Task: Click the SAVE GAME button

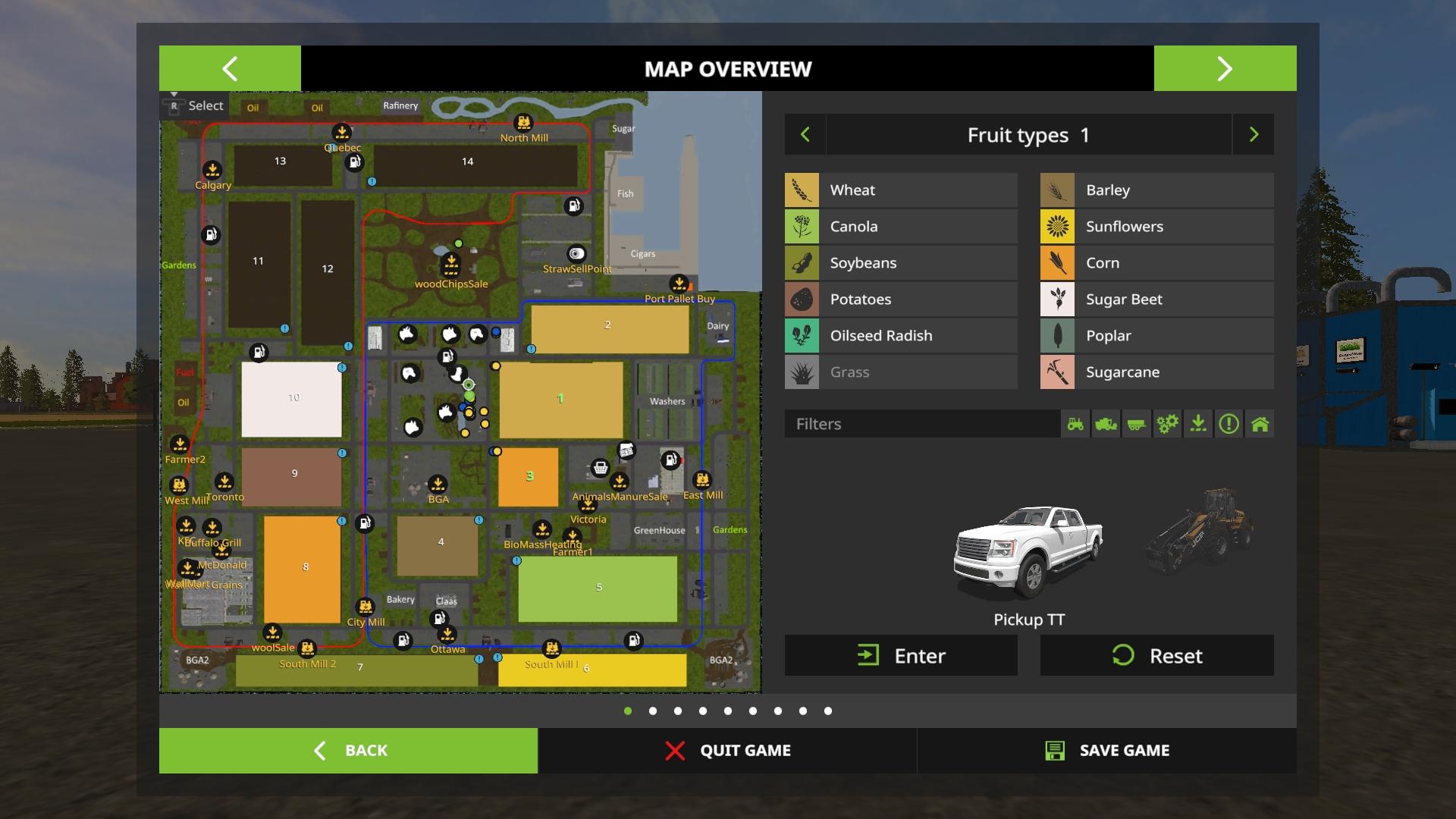Action: 1107,751
